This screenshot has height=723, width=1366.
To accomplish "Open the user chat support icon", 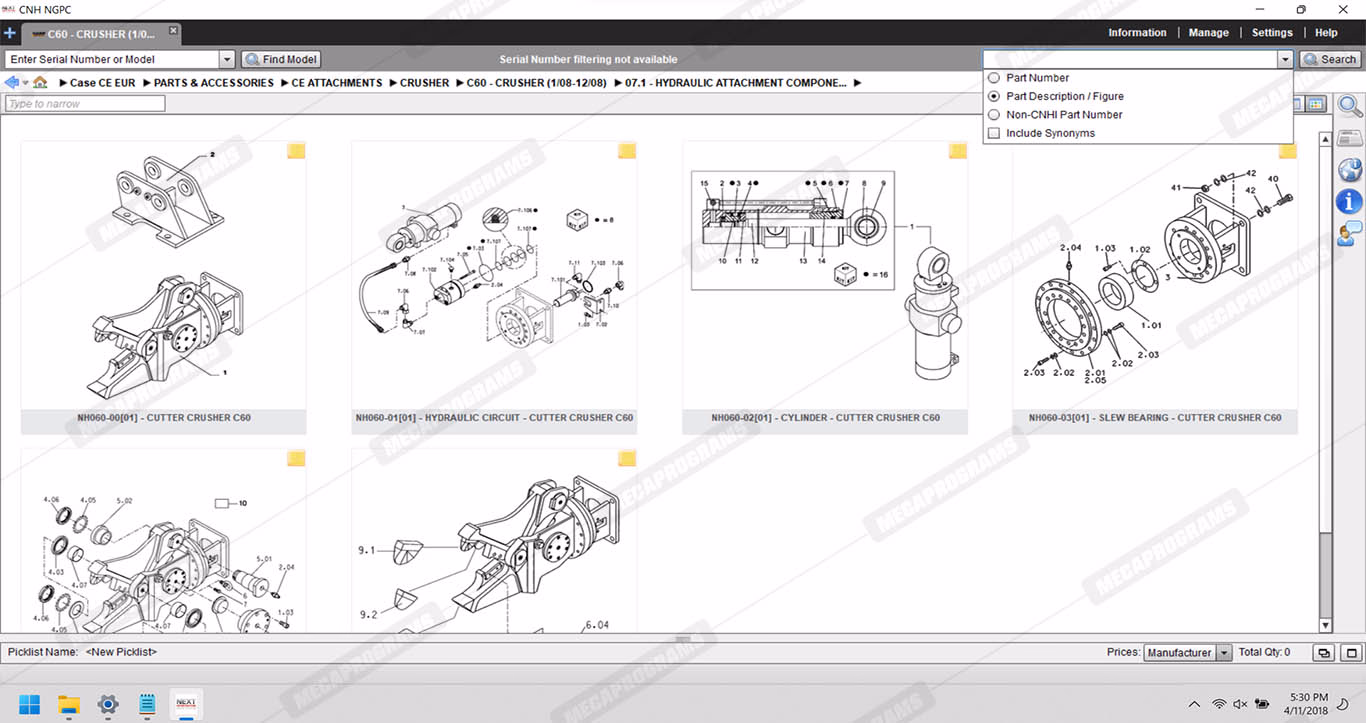I will (1349, 234).
